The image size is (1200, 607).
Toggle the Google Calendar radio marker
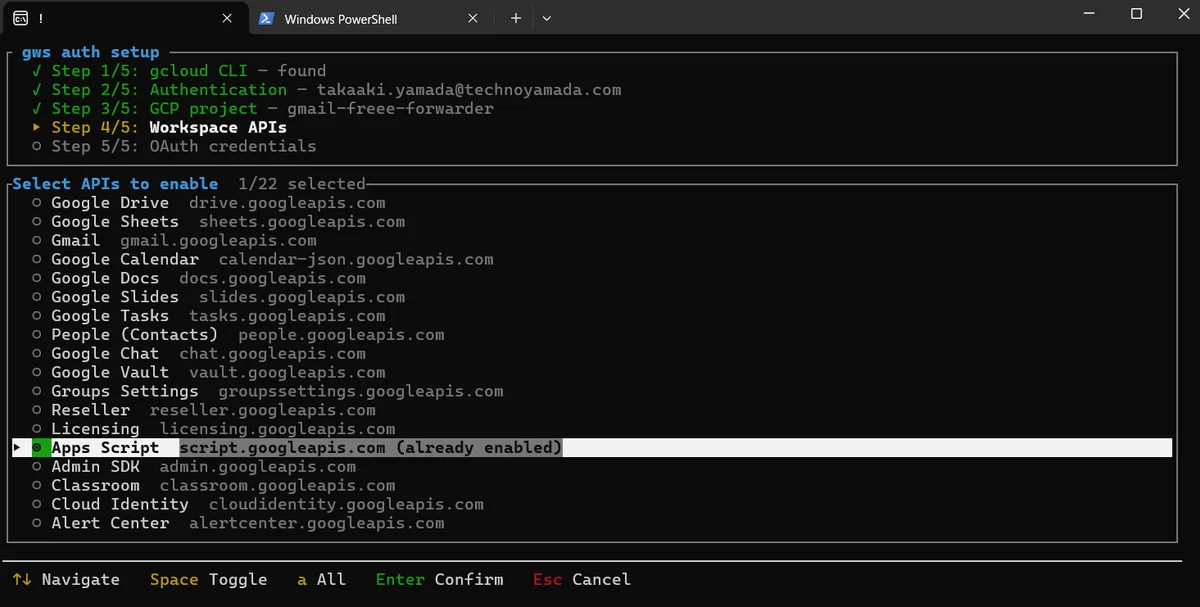coord(37,260)
